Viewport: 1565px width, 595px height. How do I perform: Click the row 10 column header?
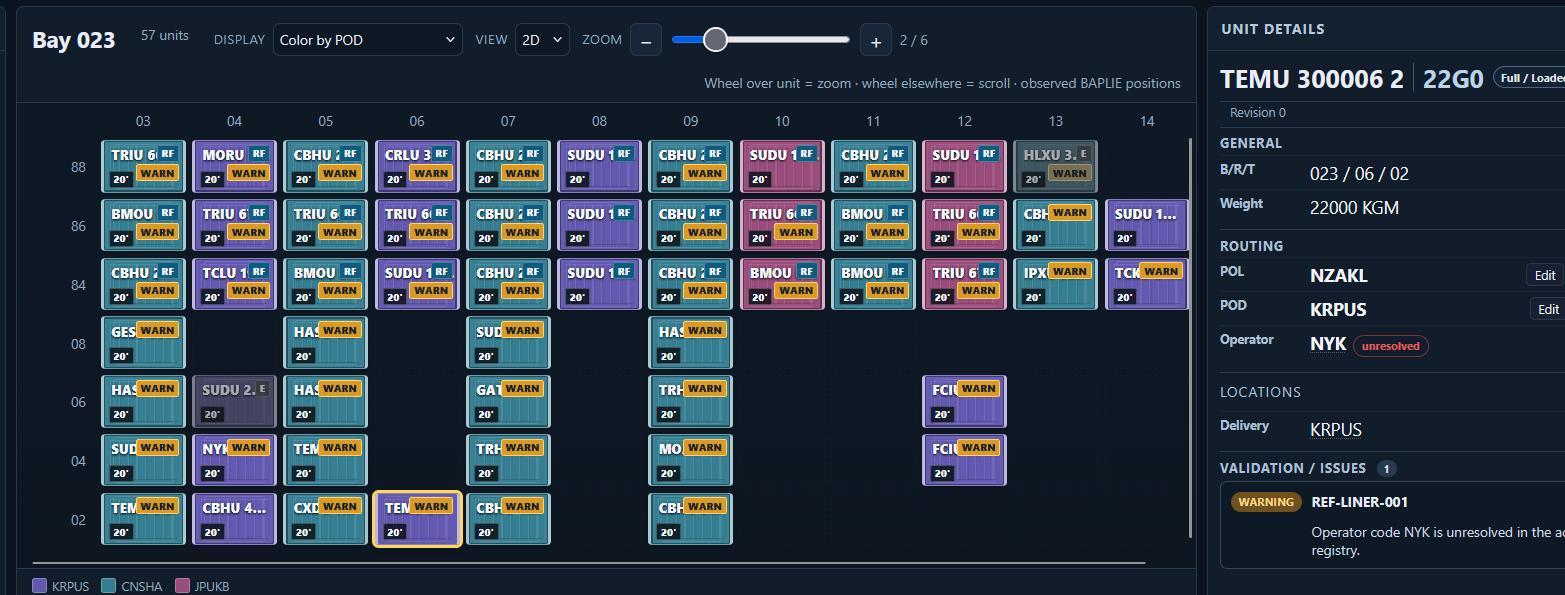(x=782, y=121)
